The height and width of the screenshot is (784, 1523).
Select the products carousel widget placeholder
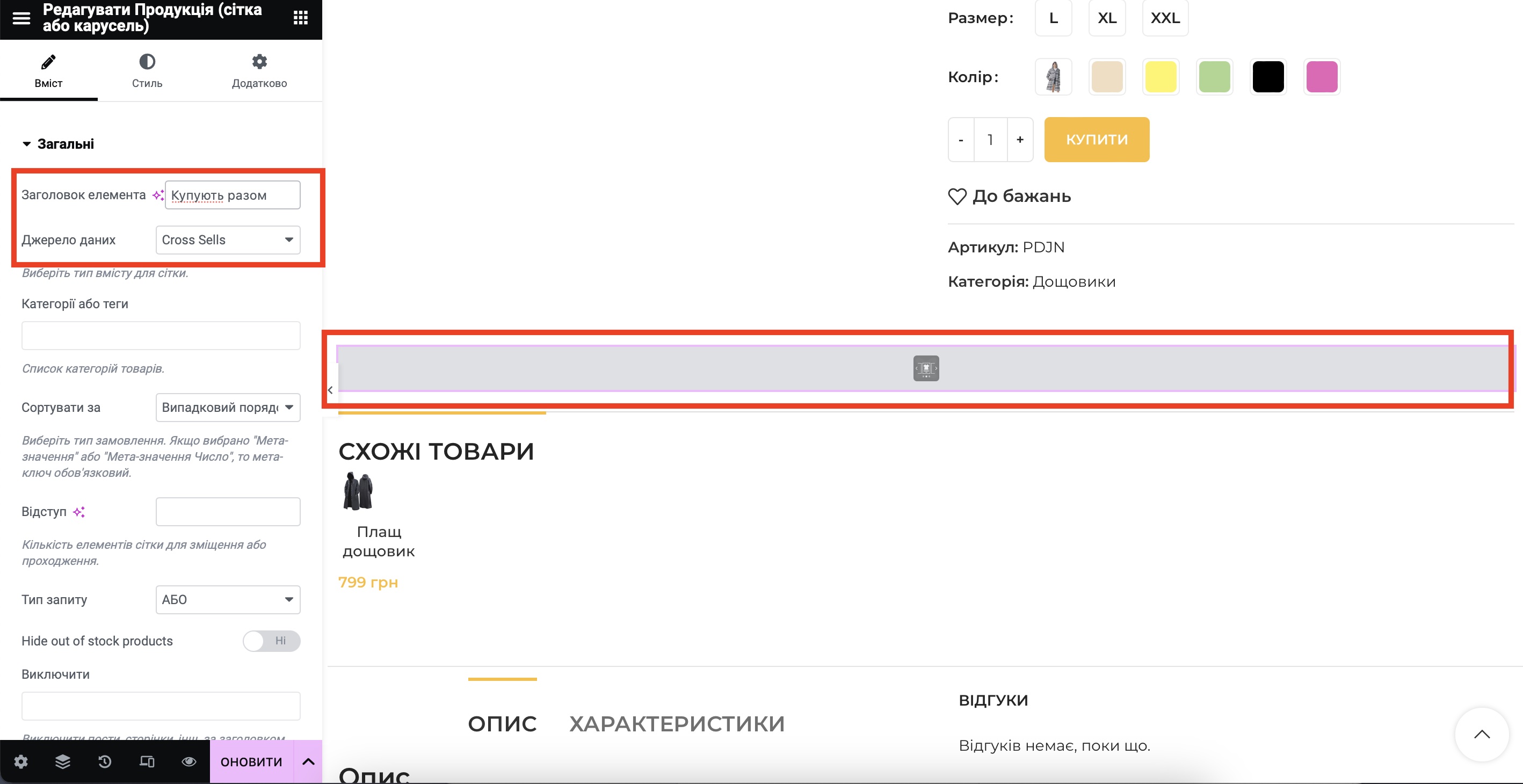tap(925, 368)
